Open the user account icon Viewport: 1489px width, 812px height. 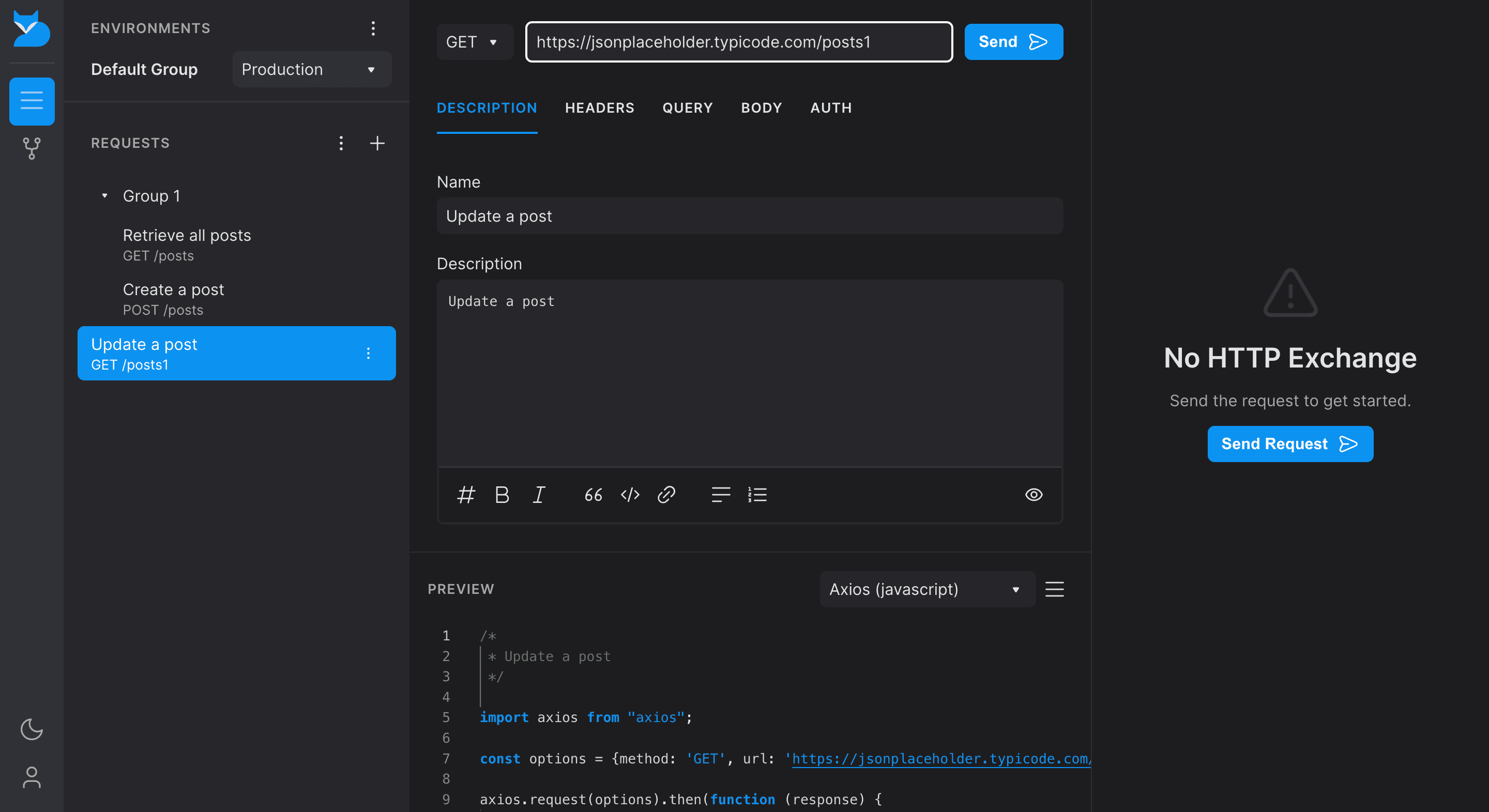click(x=32, y=777)
